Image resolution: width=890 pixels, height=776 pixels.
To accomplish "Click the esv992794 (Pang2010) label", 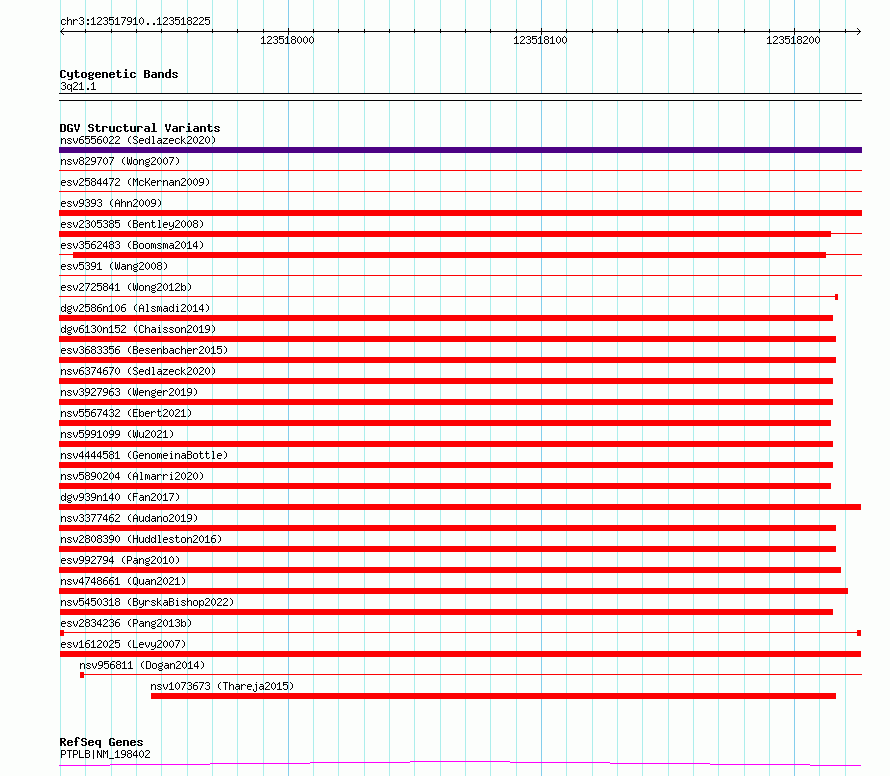I will tap(120, 560).
